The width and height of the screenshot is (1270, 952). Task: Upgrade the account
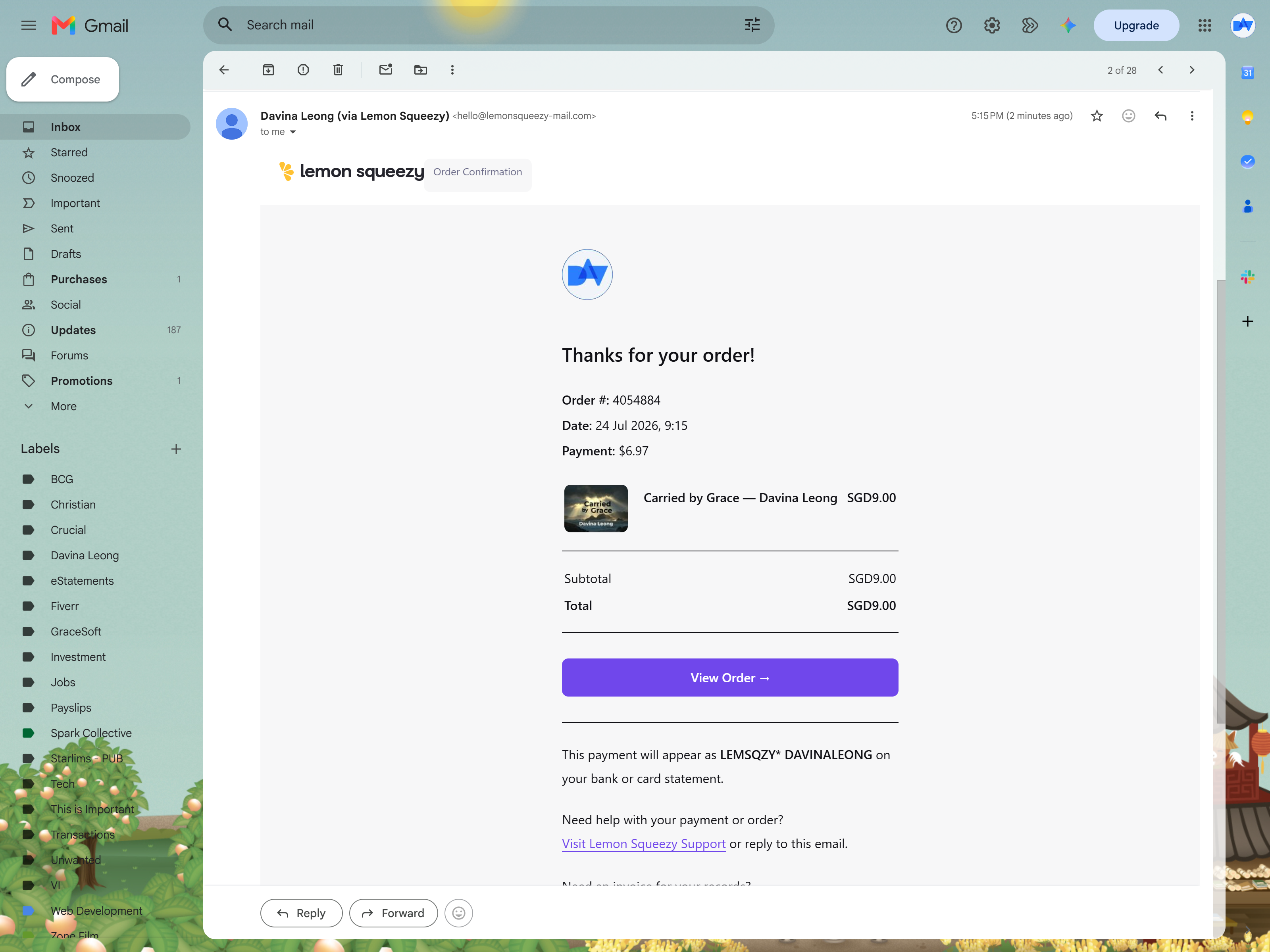1136,25
